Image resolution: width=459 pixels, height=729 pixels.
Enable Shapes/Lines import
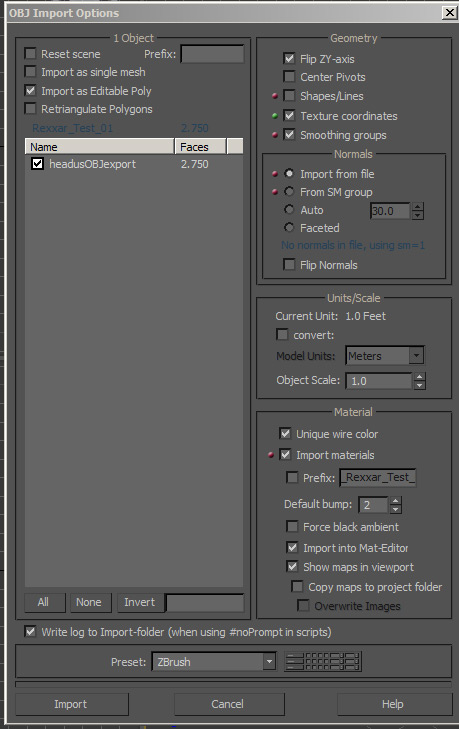click(x=289, y=96)
